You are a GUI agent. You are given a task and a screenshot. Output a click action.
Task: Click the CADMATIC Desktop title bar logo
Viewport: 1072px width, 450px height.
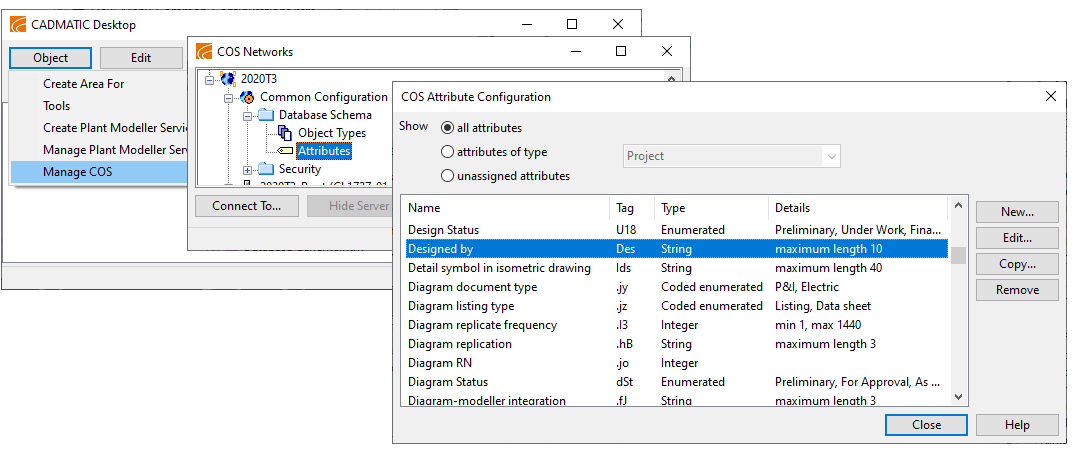[17, 24]
